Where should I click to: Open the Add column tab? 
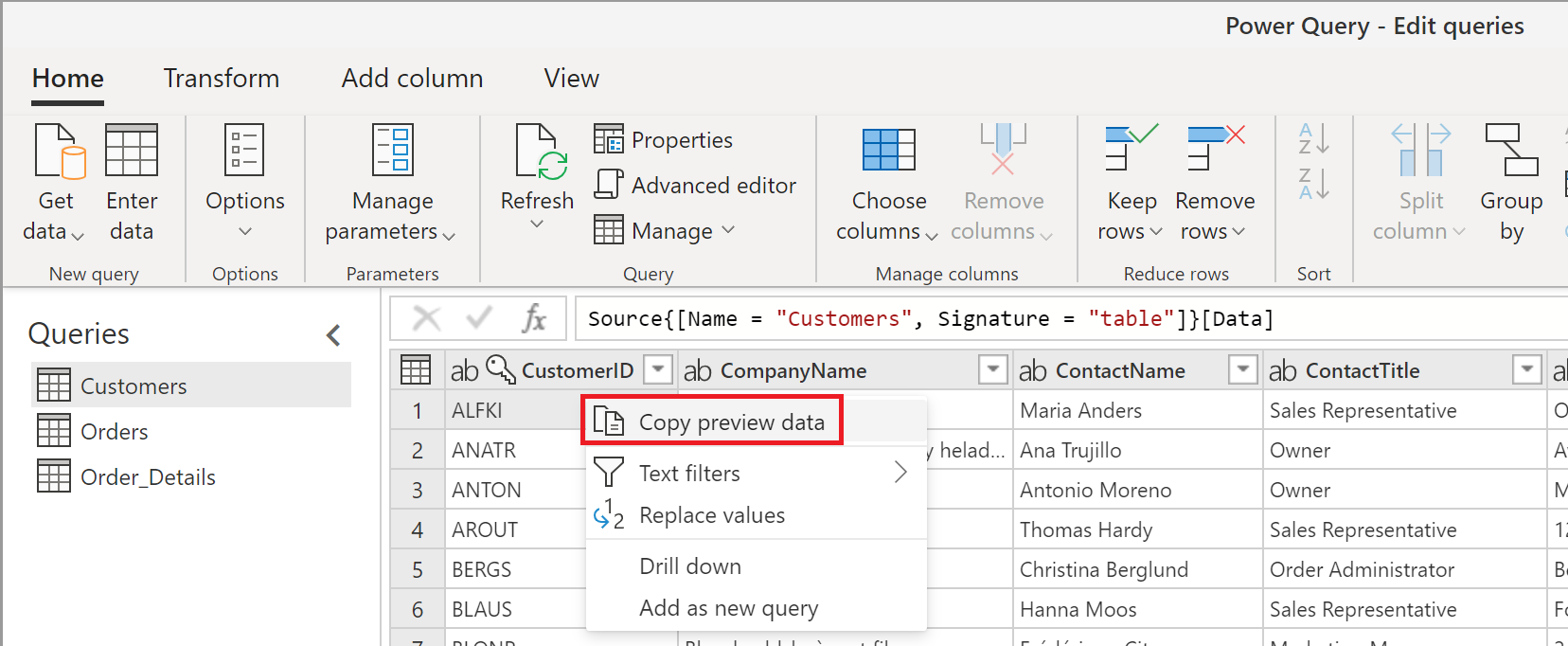412,79
